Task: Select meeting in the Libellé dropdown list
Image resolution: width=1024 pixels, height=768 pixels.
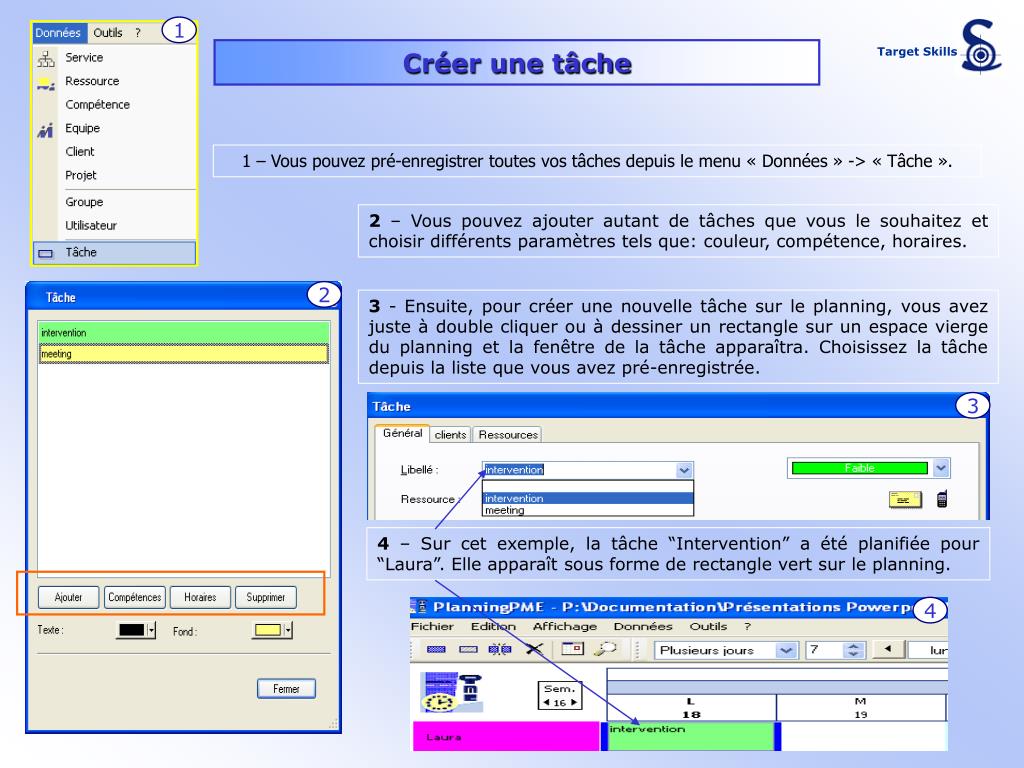Action: 588,510
